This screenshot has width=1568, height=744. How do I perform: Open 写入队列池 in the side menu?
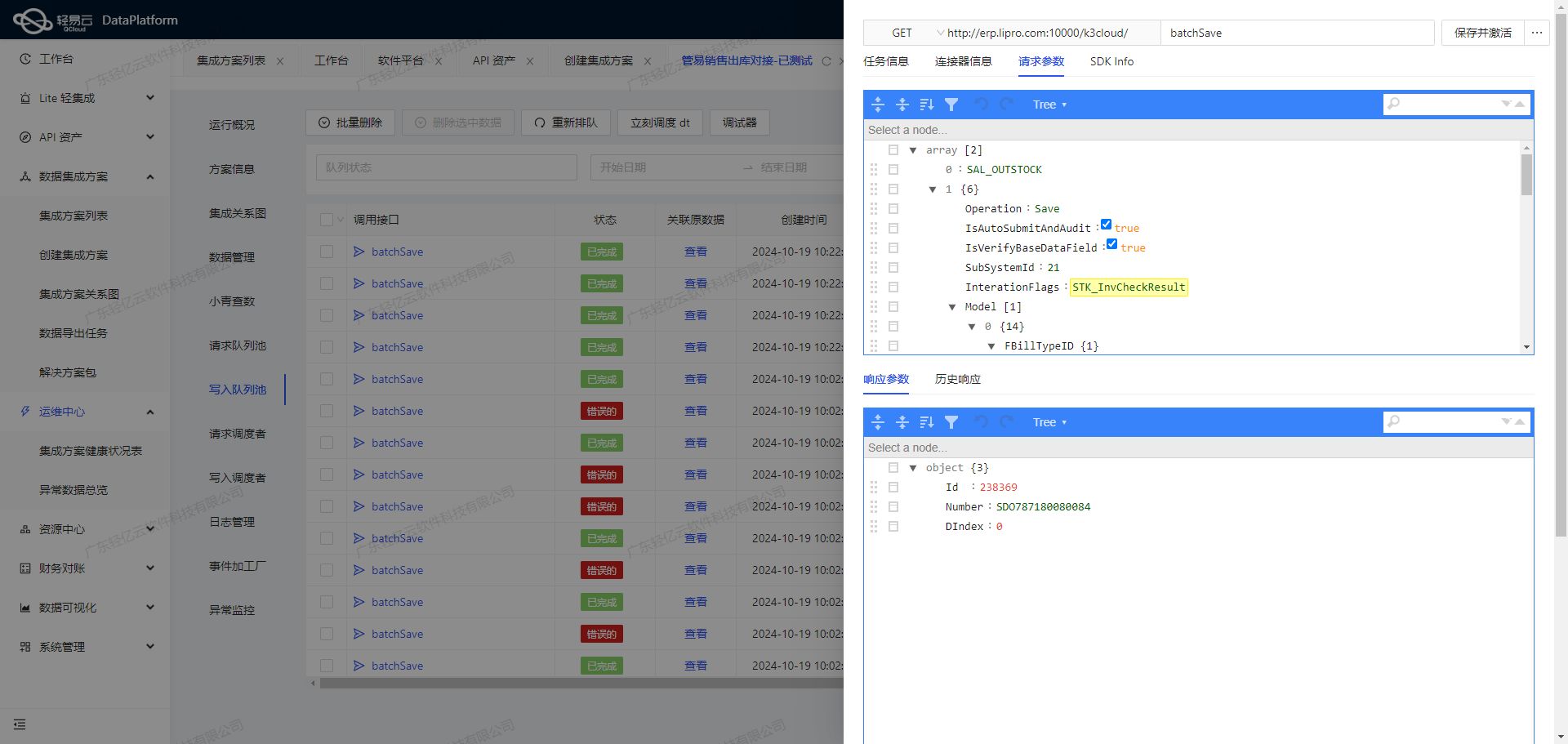(238, 390)
